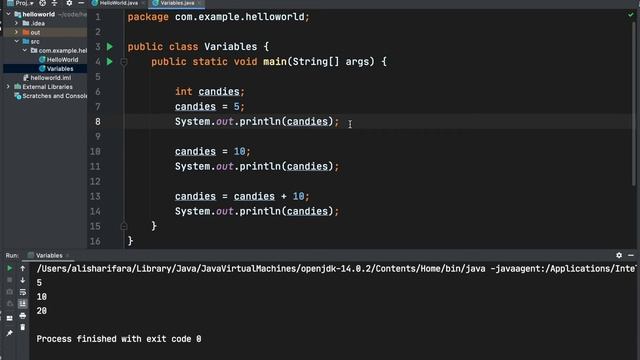
Task: Hide the Project panel with minus icon
Action: (81, 3)
